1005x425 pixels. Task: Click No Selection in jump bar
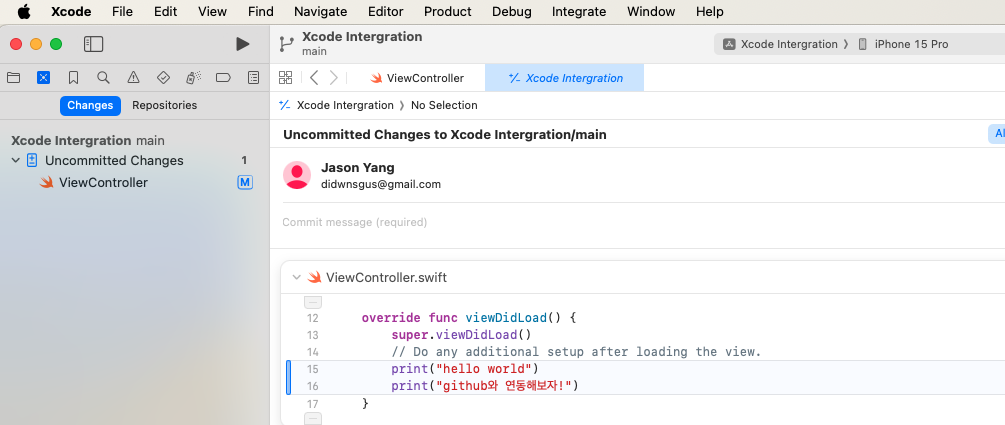click(x=444, y=105)
